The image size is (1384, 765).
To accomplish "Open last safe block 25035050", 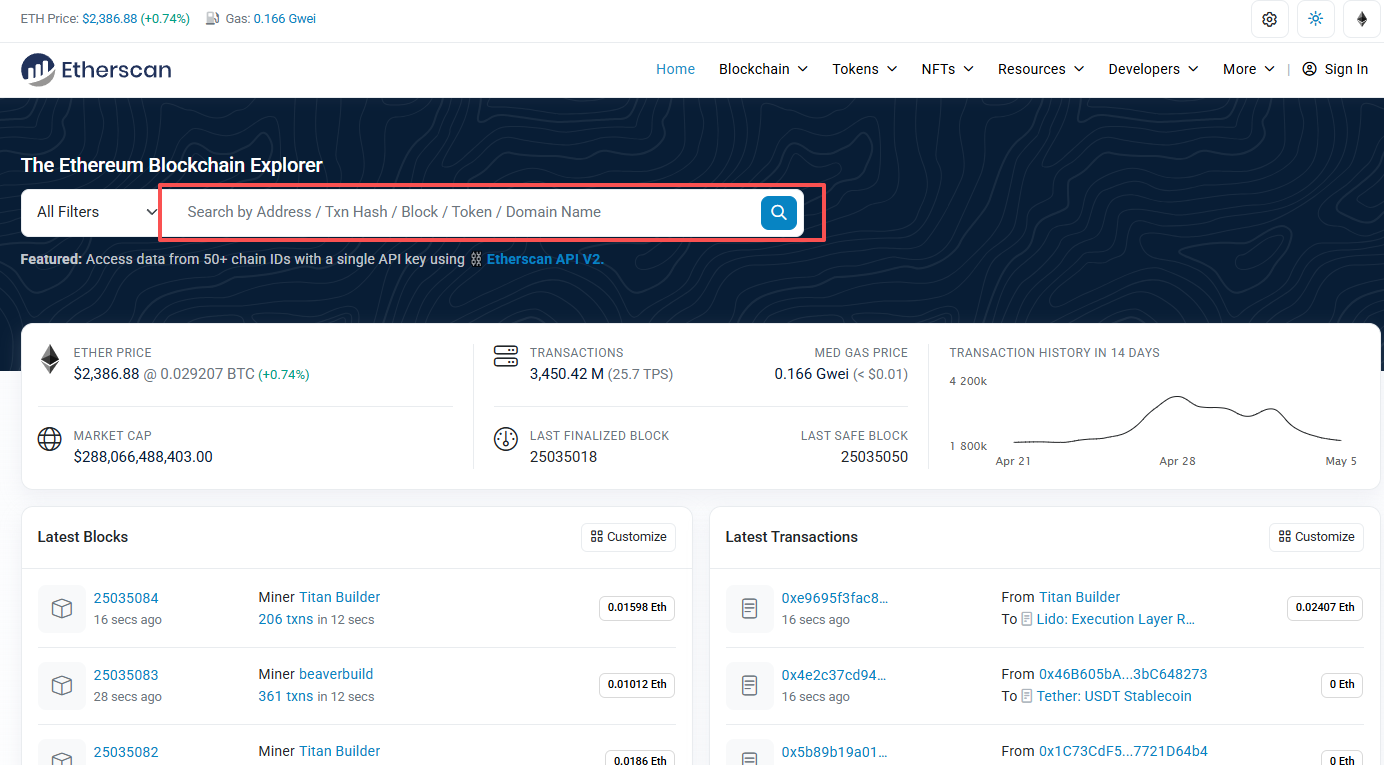I will tap(874, 457).
